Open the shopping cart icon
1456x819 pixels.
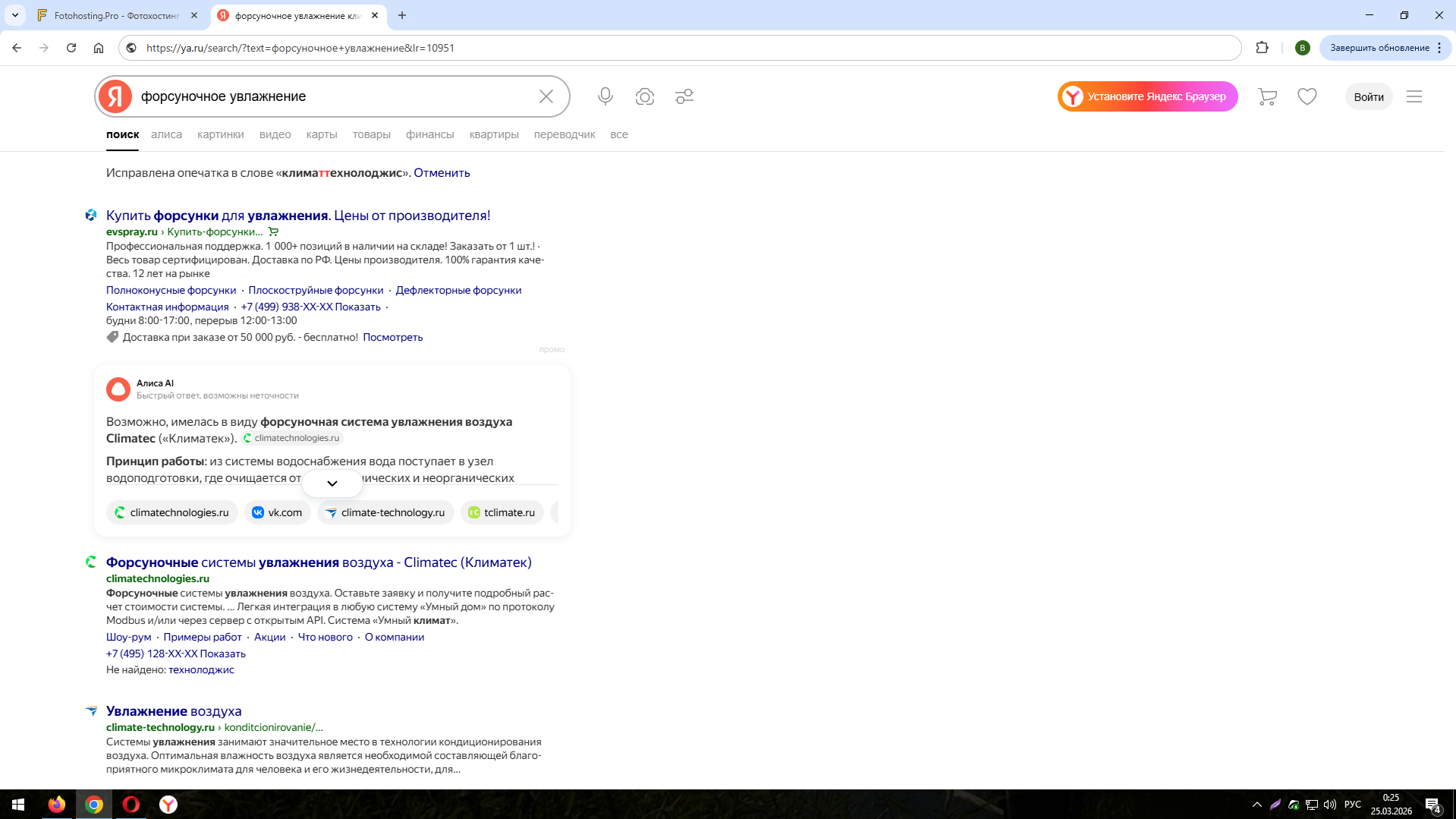point(1267,96)
